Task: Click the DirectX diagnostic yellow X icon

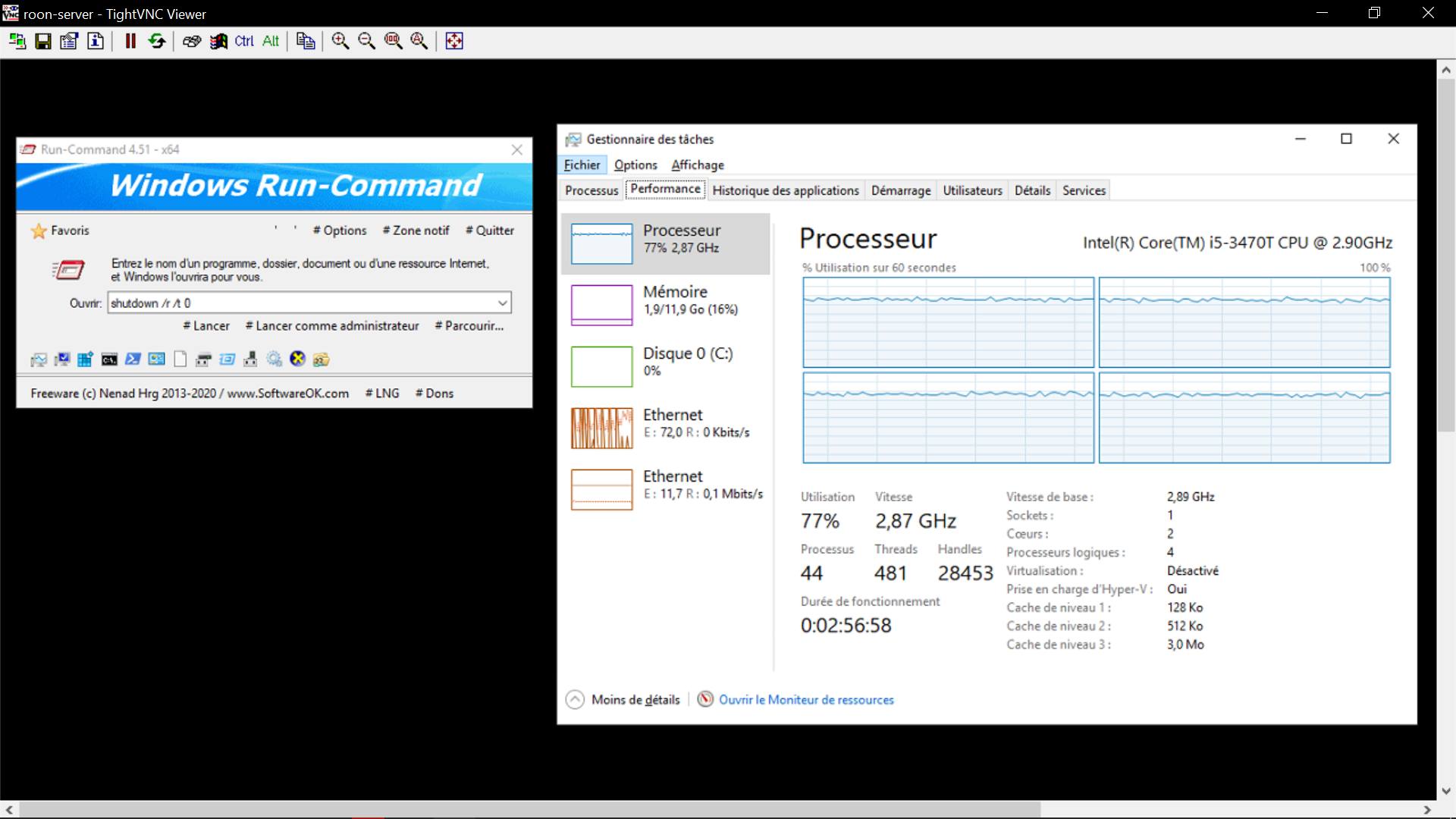Action: 297,359
